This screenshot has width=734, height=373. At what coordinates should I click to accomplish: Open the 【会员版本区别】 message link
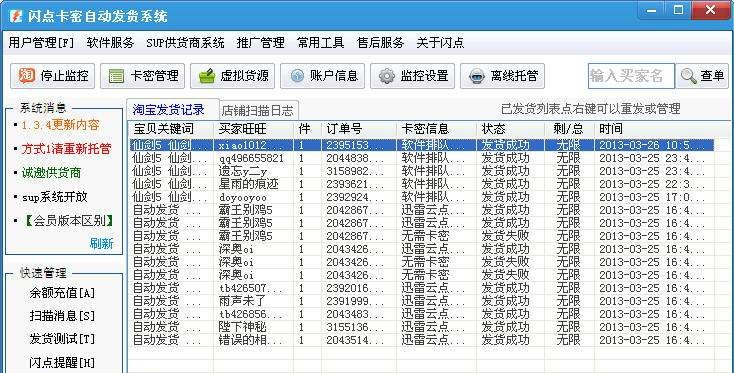pyautogui.click(x=67, y=220)
